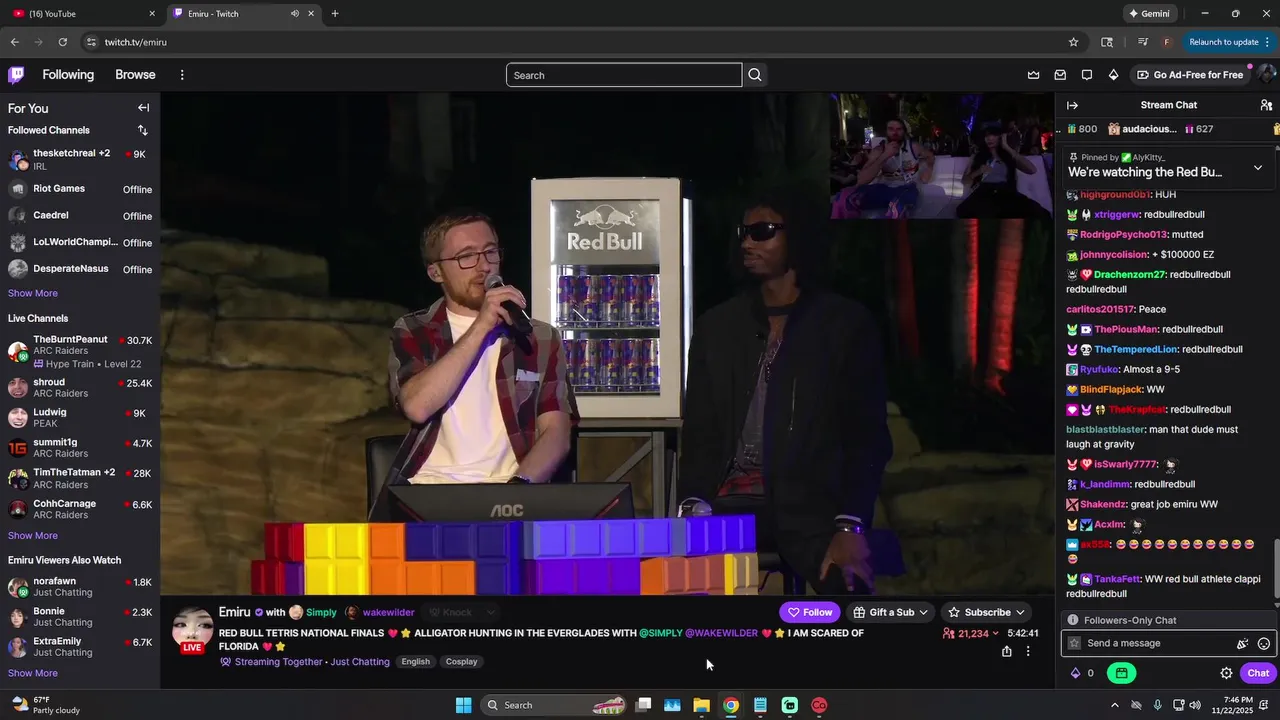
Task: Open Bits cheer icon in chat input
Action: [1243, 644]
